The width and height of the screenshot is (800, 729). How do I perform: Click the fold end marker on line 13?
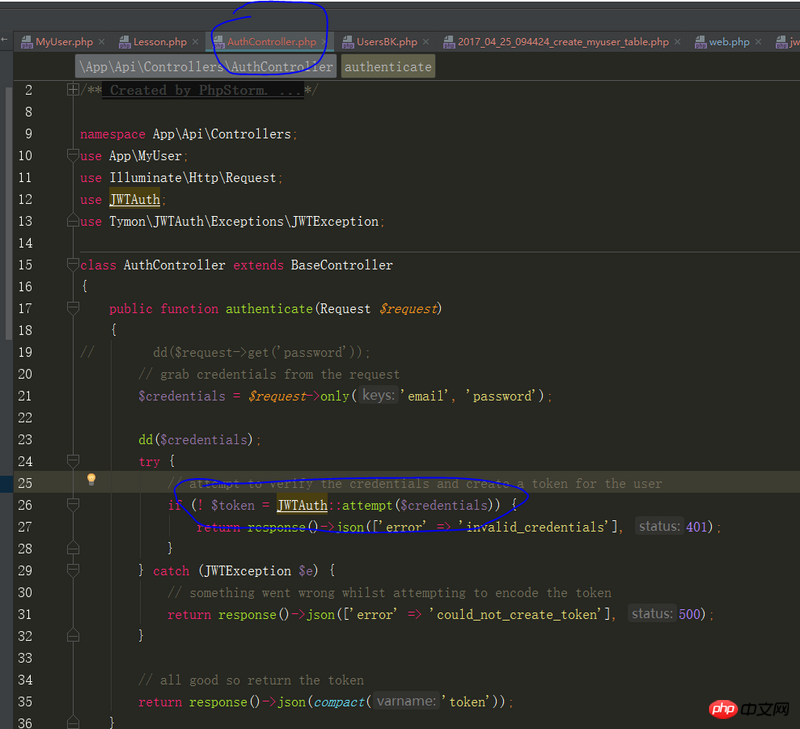(x=73, y=221)
